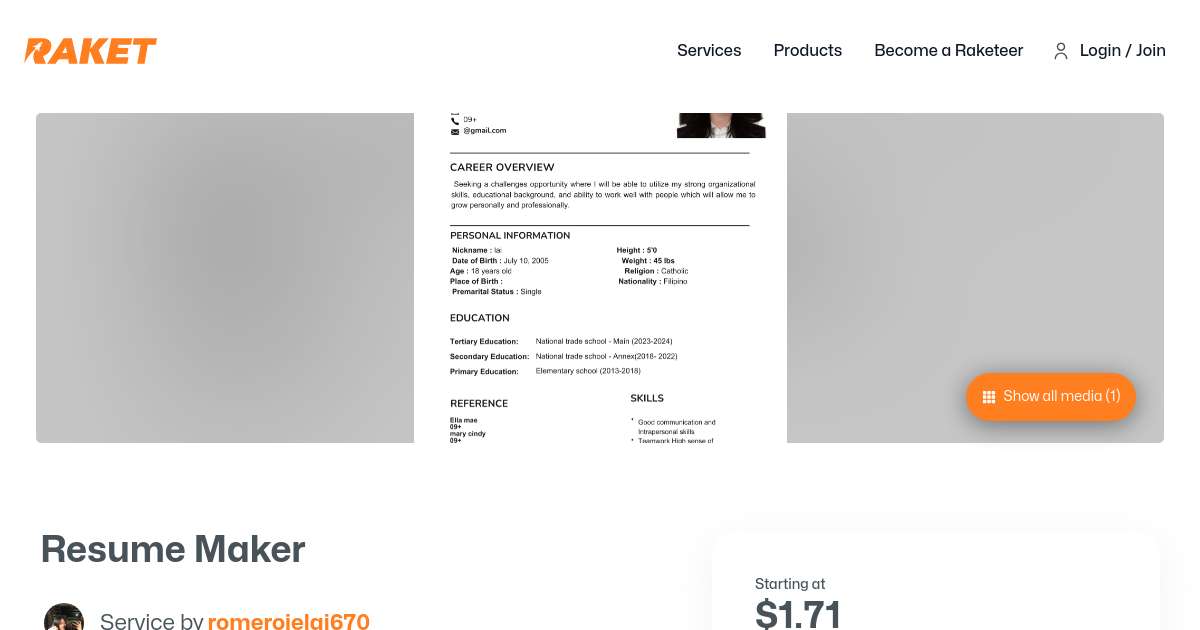Click the grid icon in Show all media
1200x630 pixels.
[989, 397]
